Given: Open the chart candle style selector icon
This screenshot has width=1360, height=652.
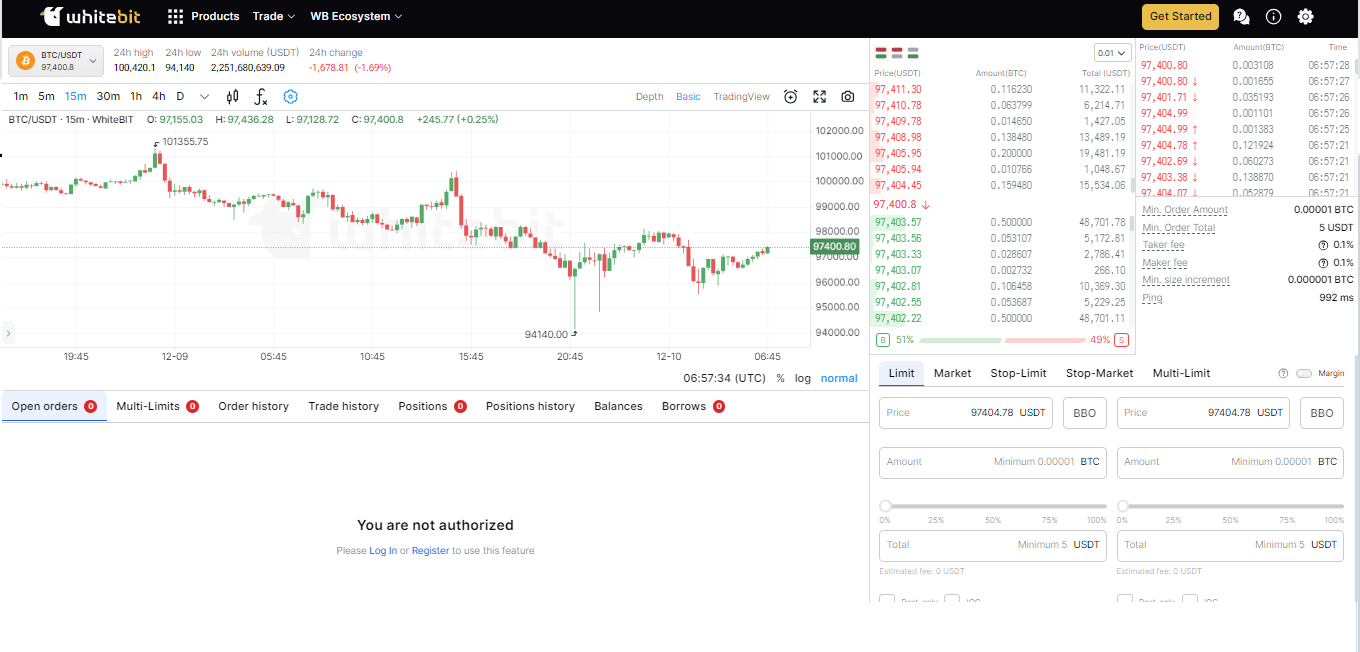Looking at the screenshot, I should (233, 97).
